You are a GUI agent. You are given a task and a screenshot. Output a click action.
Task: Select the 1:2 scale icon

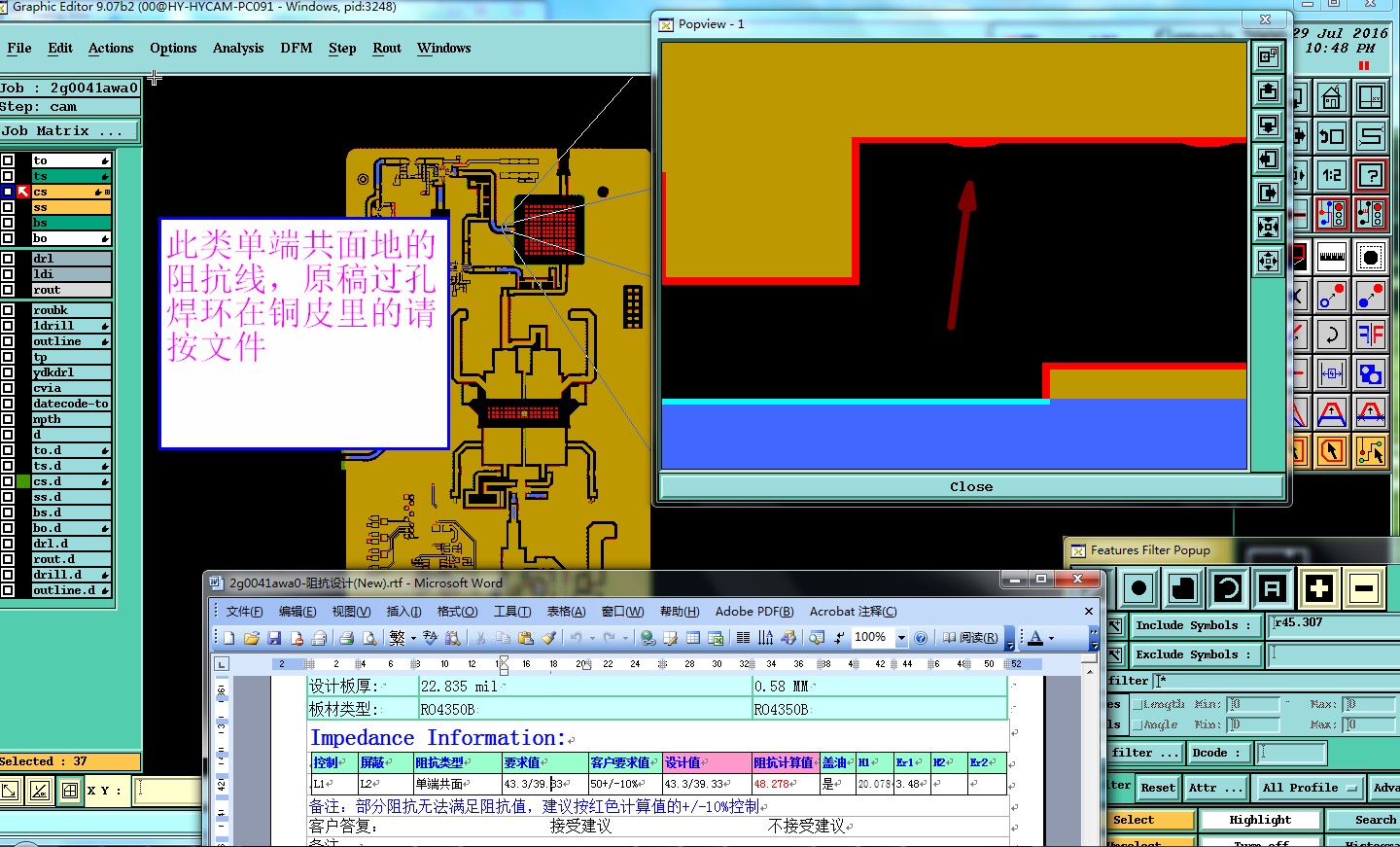(1332, 175)
